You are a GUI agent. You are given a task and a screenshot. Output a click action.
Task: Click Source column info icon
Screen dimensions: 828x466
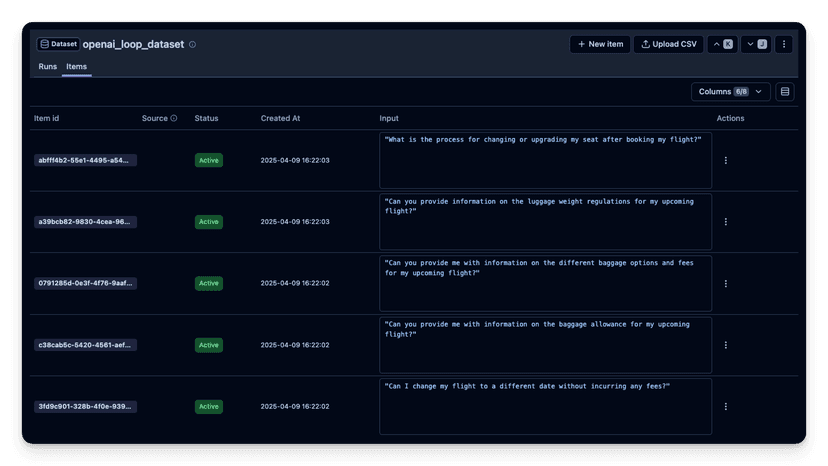coord(174,118)
